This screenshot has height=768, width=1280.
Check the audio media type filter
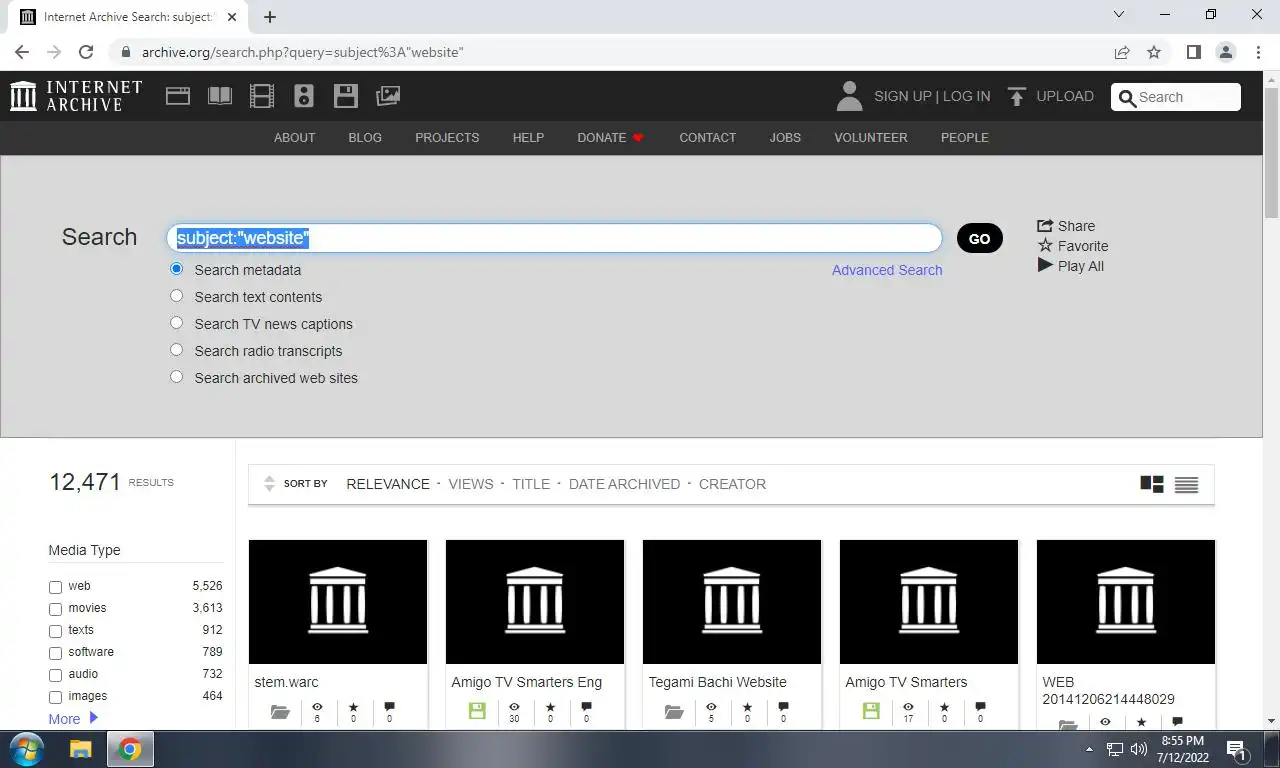55,675
